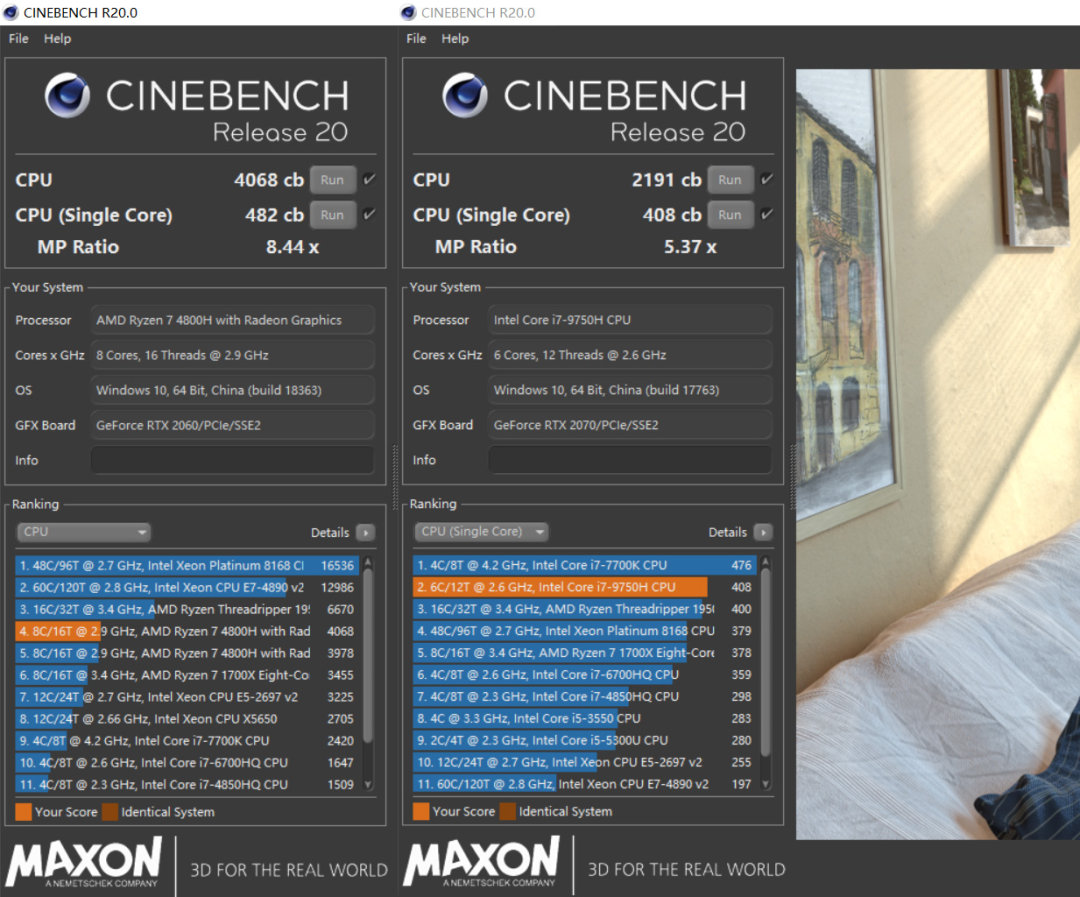Select highlighted Ryzen 7 4800H row scoring 4068
1080x897 pixels.
[187, 631]
